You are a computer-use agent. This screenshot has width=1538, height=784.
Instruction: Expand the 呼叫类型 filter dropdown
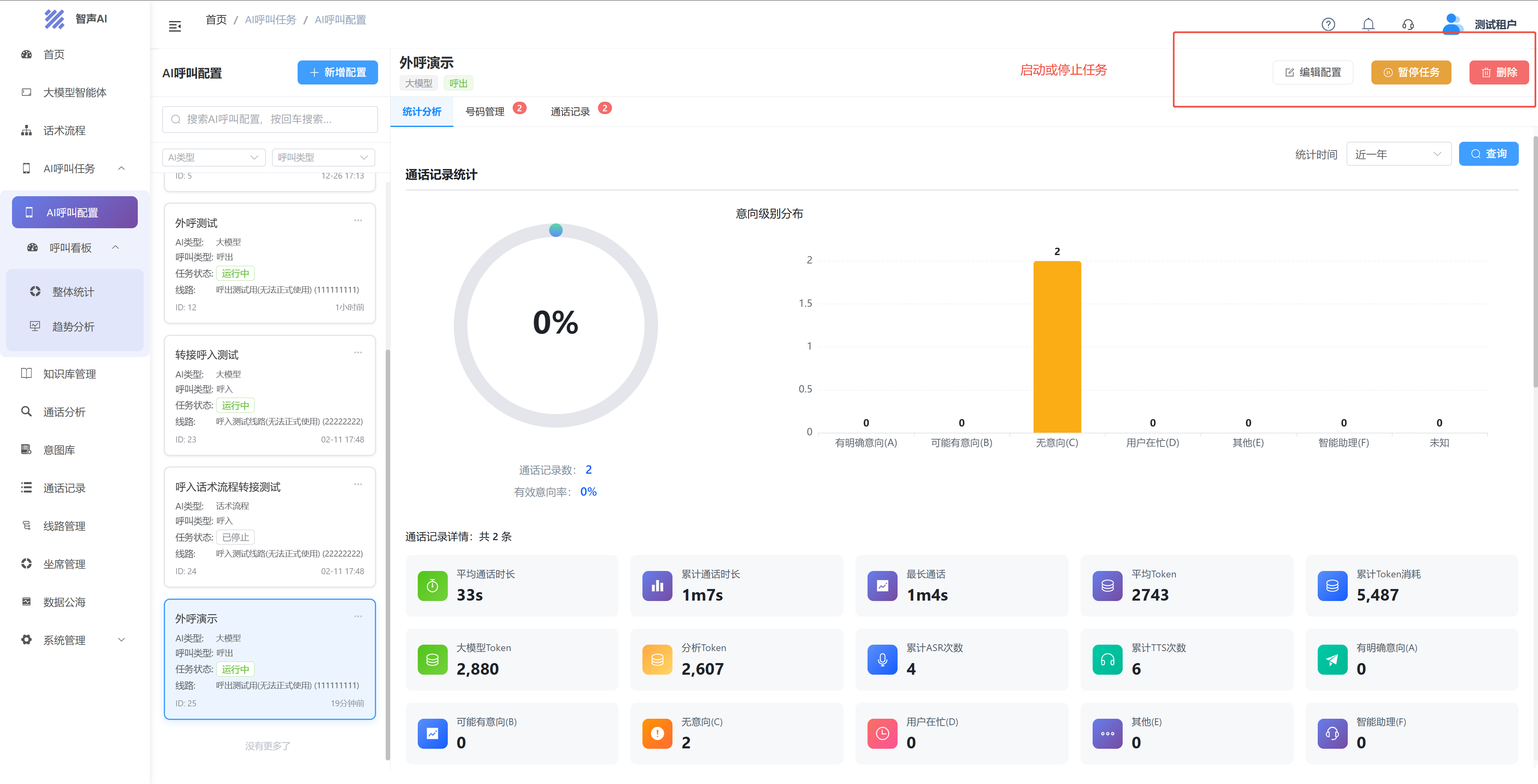(323, 158)
